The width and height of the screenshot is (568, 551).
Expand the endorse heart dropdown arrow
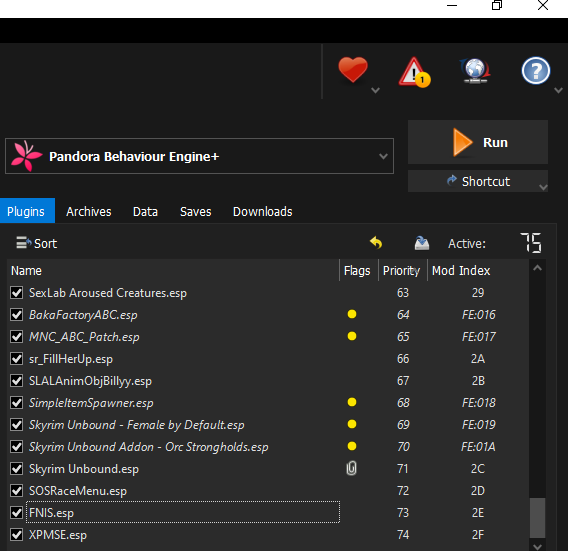[376, 90]
